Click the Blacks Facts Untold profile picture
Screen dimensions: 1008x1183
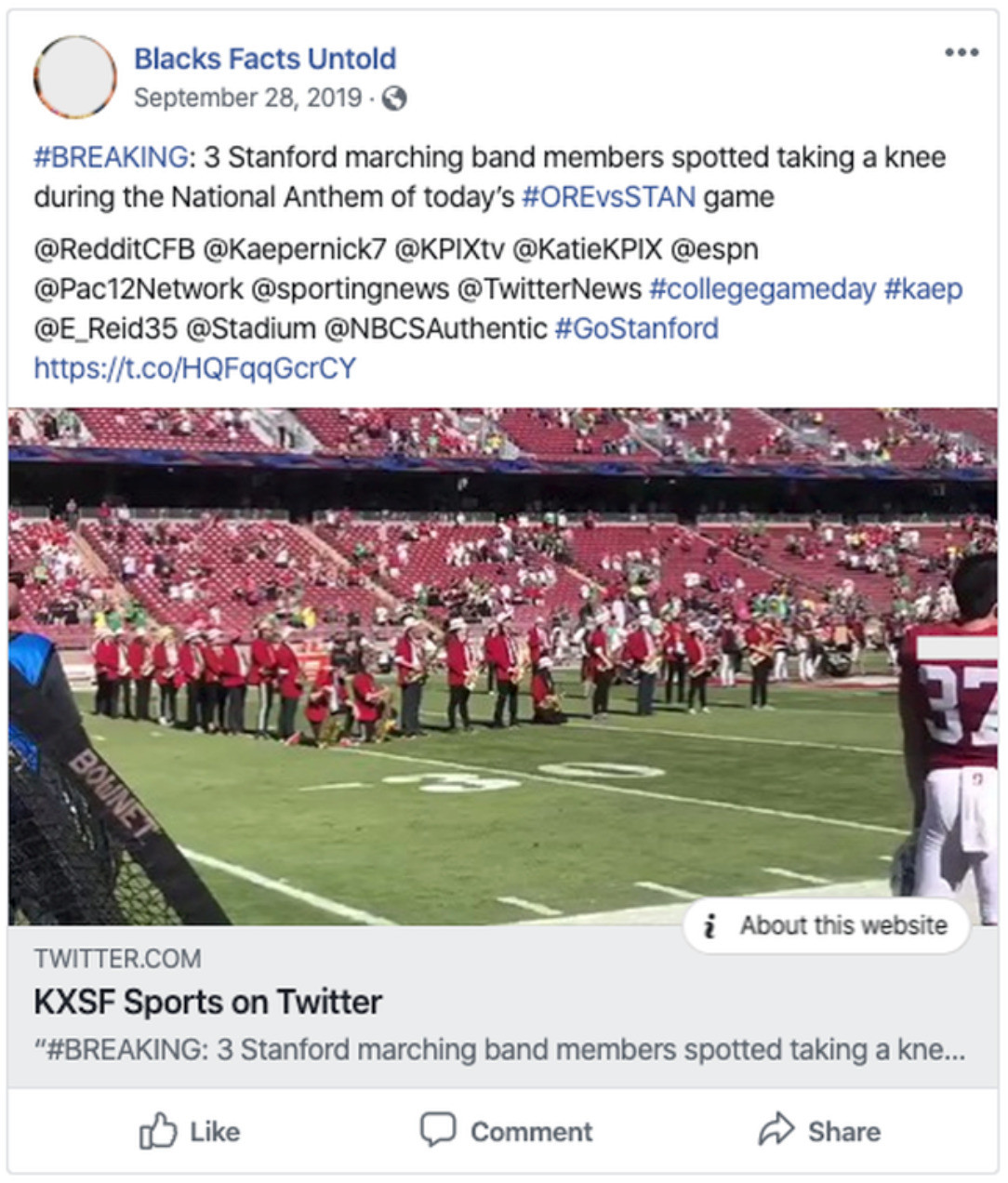(x=74, y=77)
